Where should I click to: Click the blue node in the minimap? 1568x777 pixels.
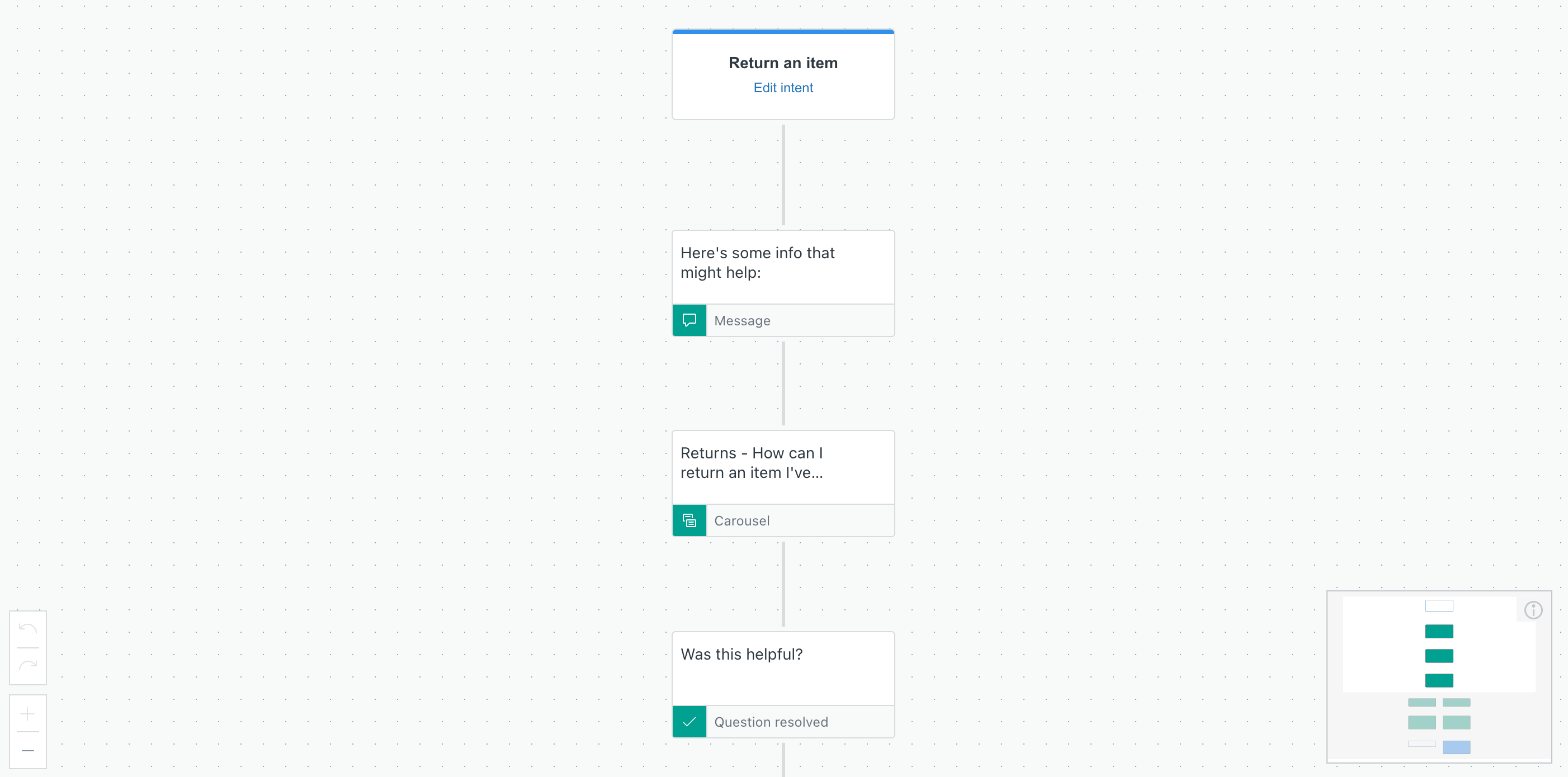[1457, 748]
